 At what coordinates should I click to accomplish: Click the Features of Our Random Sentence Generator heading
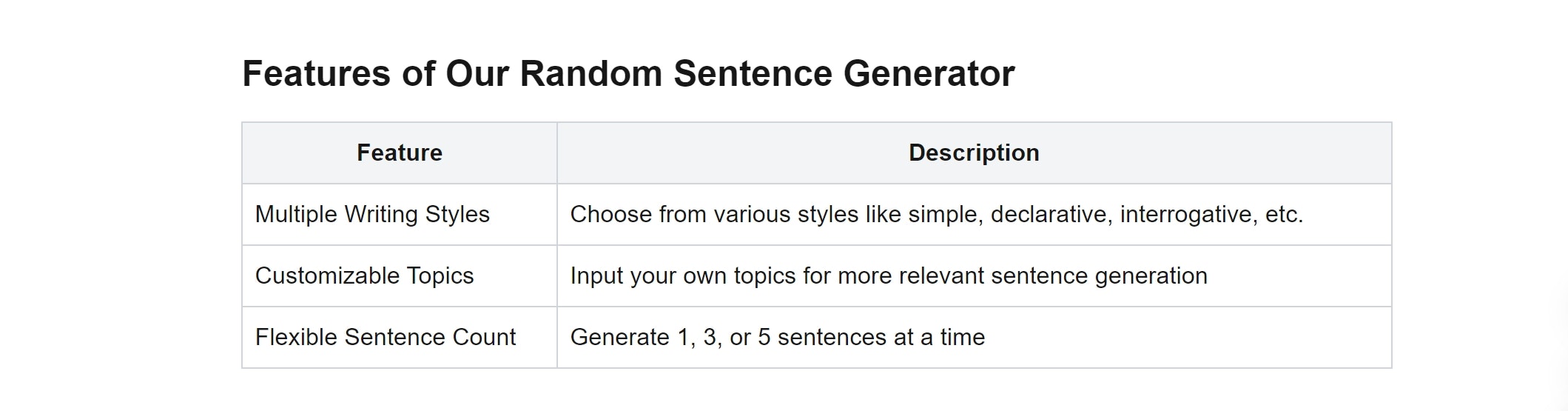point(628,74)
